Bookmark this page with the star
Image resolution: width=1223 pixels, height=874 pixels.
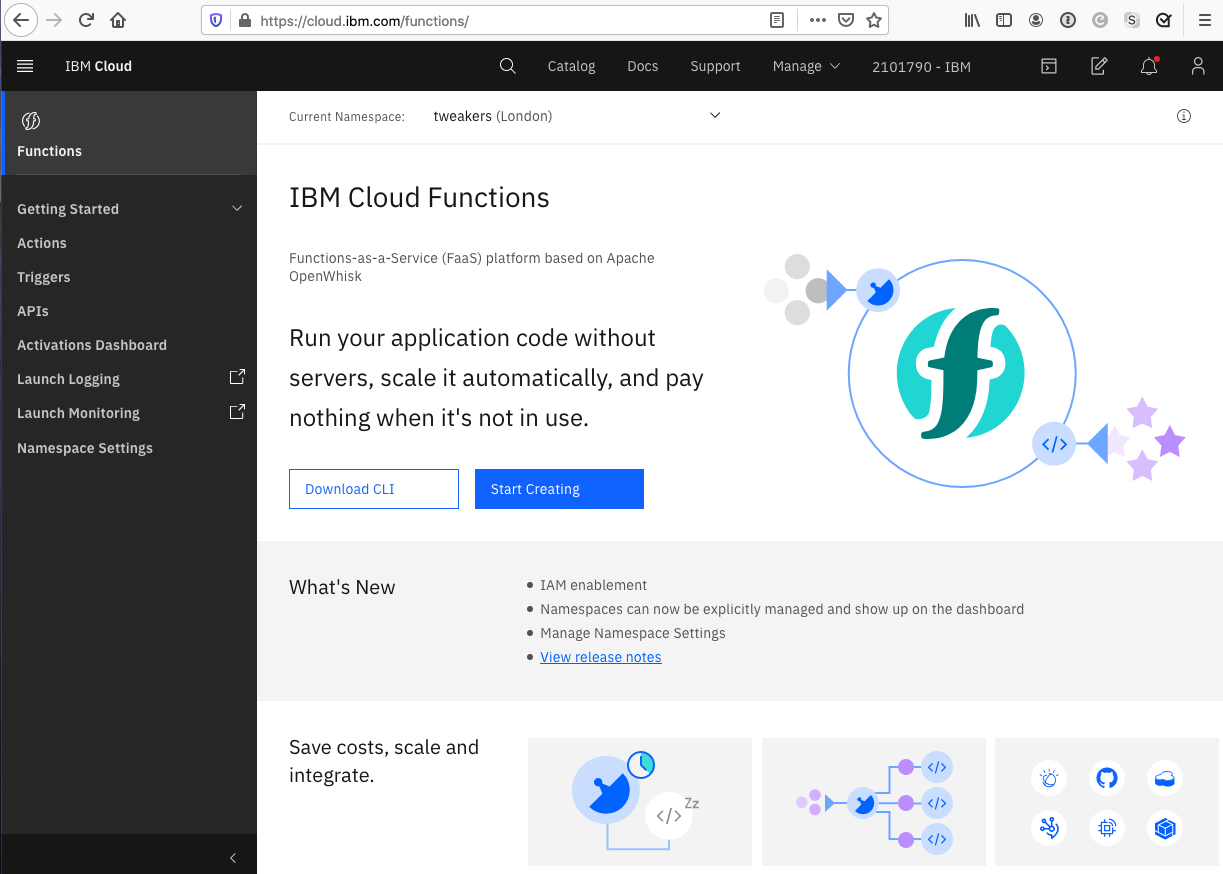point(873,20)
